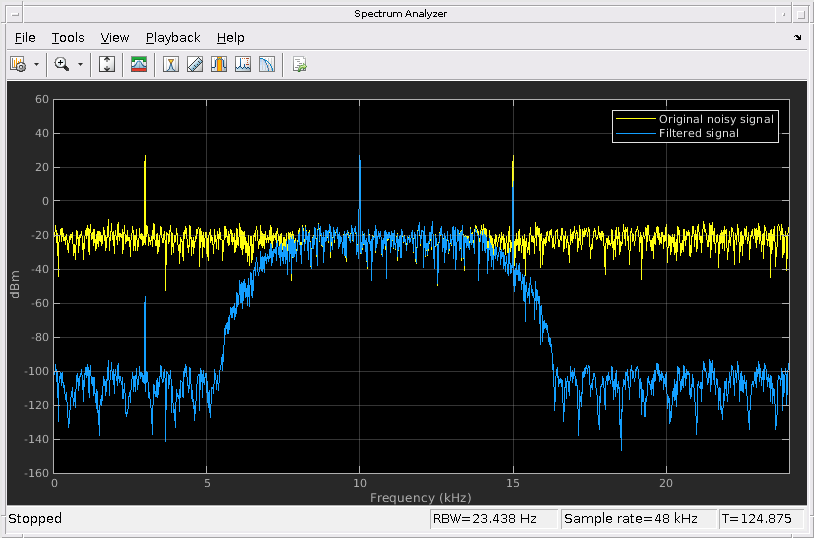Open the Configuration Properties gear icon
The height and width of the screenshot is (538, 814).
[18, 65]
